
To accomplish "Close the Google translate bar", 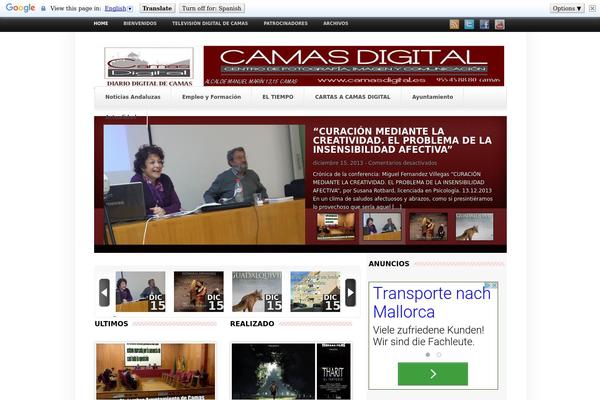I will click(592, 8).
